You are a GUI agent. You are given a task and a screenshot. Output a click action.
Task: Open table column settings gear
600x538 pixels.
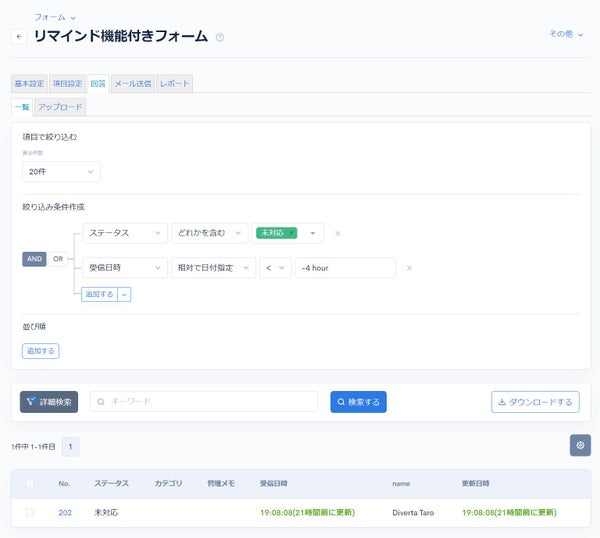point(580,445)
